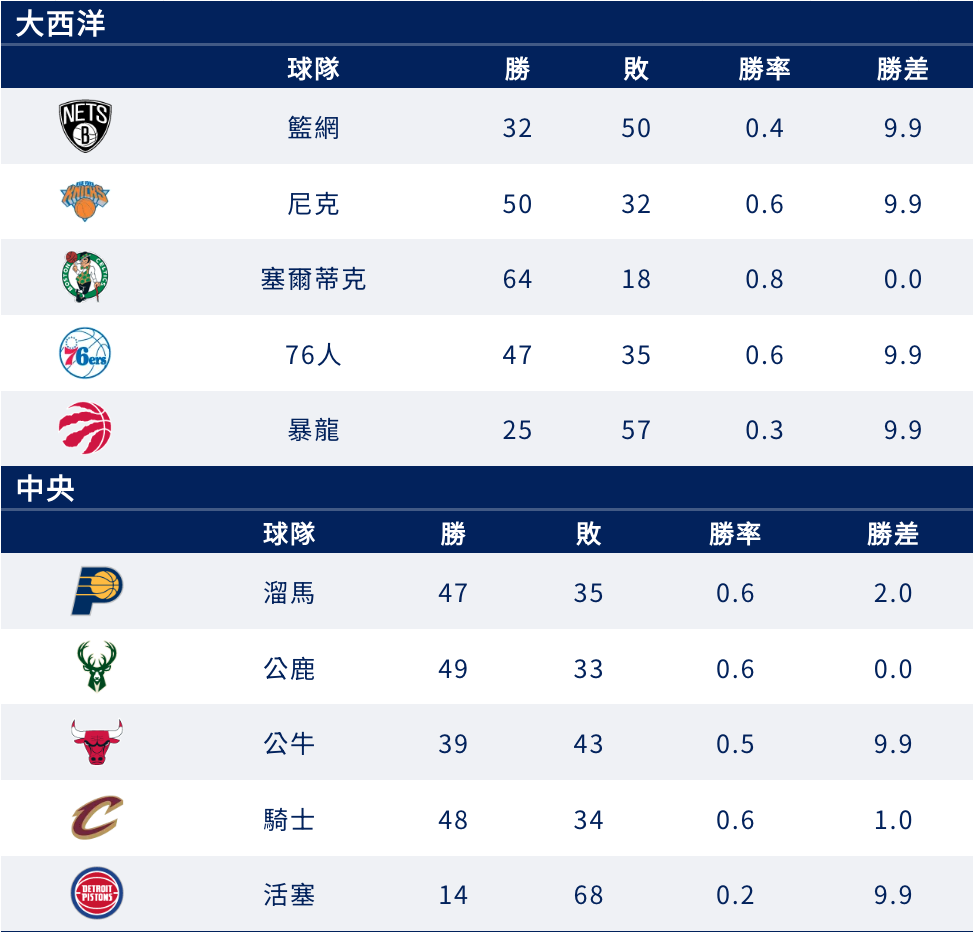
Task: Click the Detroit Pistons logo
Action: pos(97,893)
